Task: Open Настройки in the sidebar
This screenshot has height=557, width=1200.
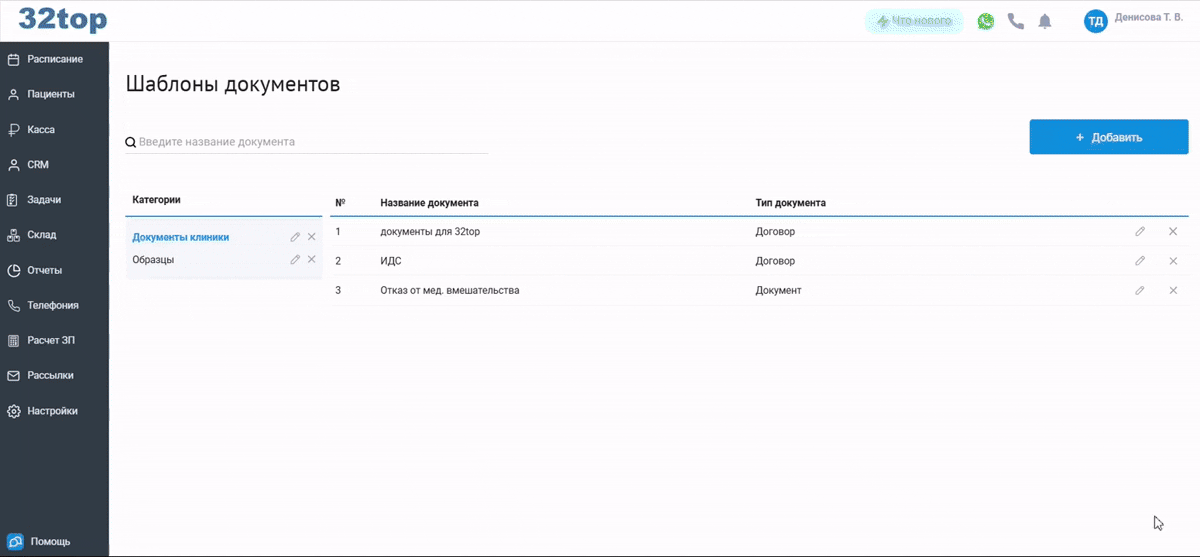Action: coord(52,411)
